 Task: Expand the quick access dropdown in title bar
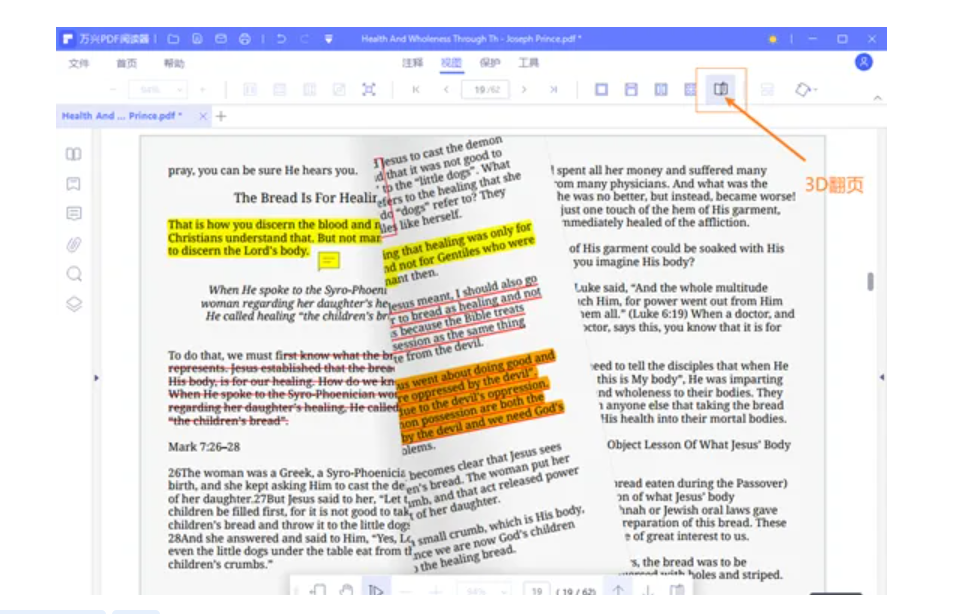click(x=328, y=39)
